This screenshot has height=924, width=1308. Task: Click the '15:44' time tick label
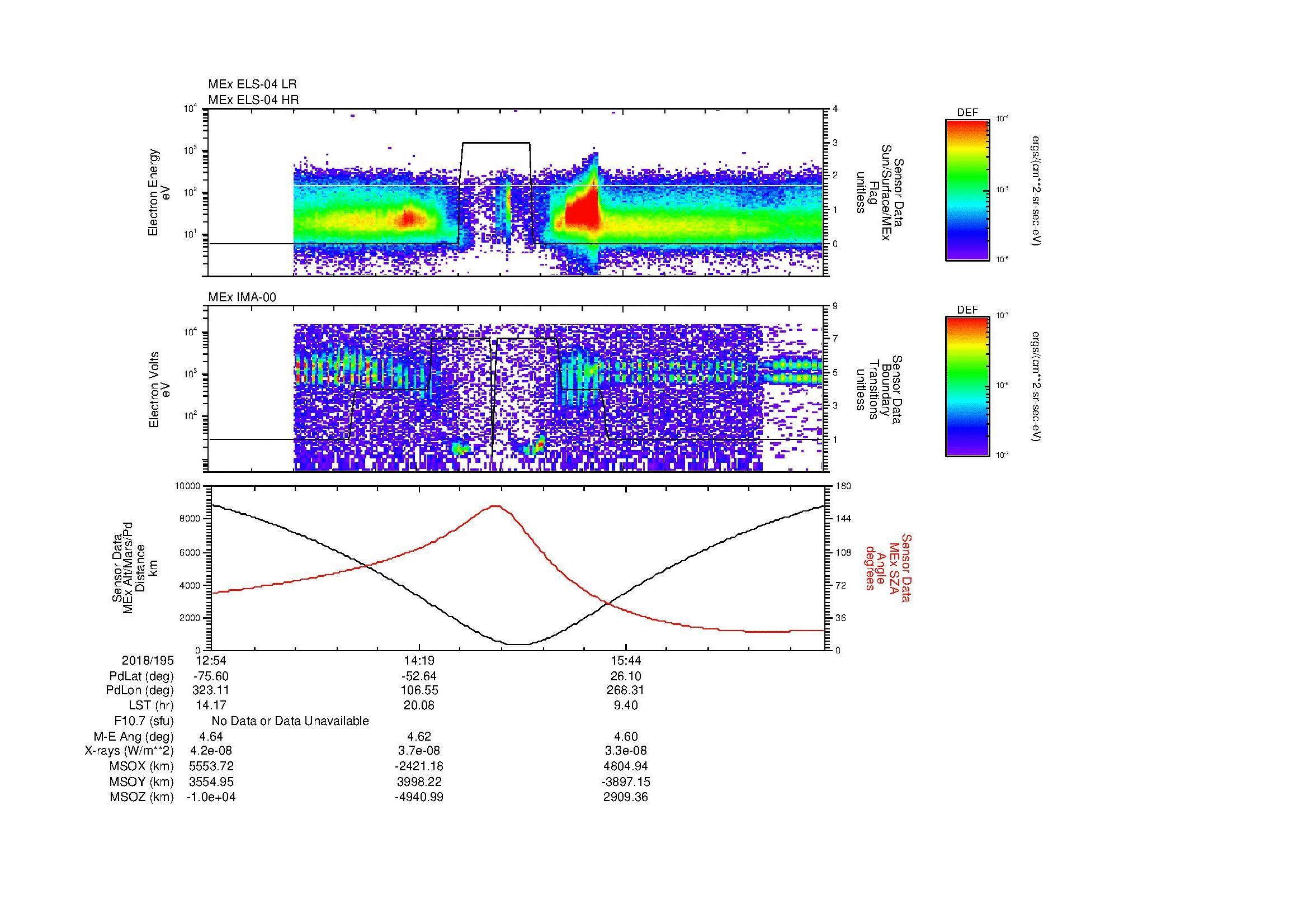coord(626,661)
